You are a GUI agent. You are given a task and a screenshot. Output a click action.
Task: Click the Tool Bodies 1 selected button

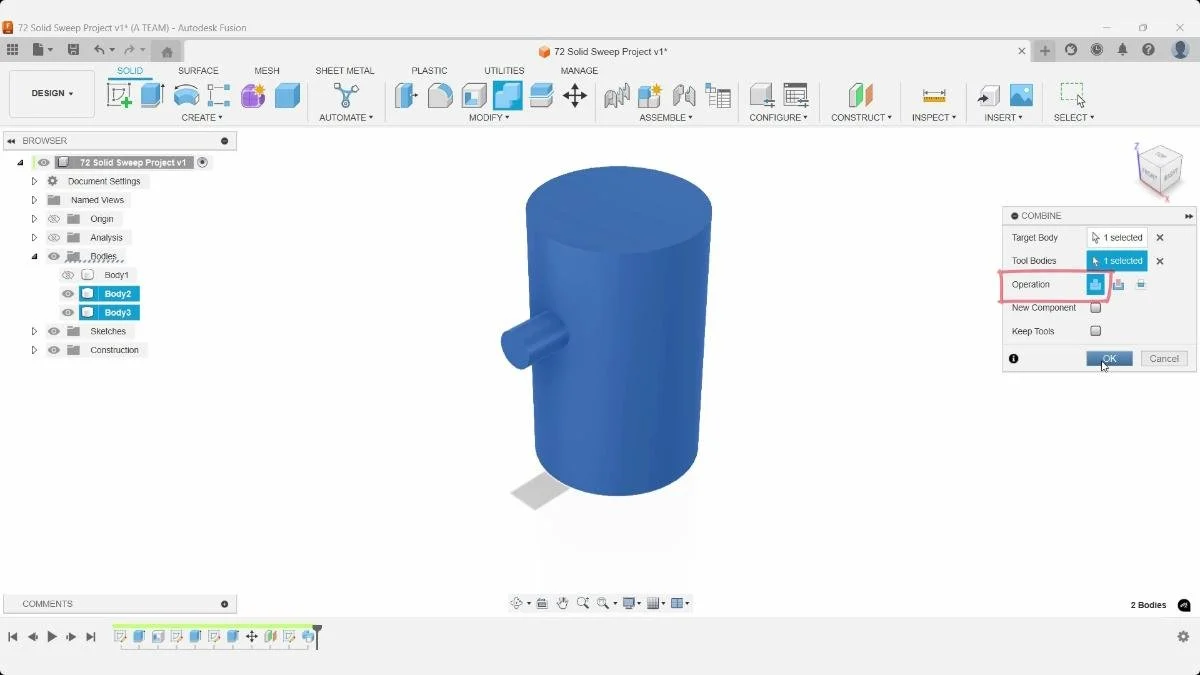1117,261
